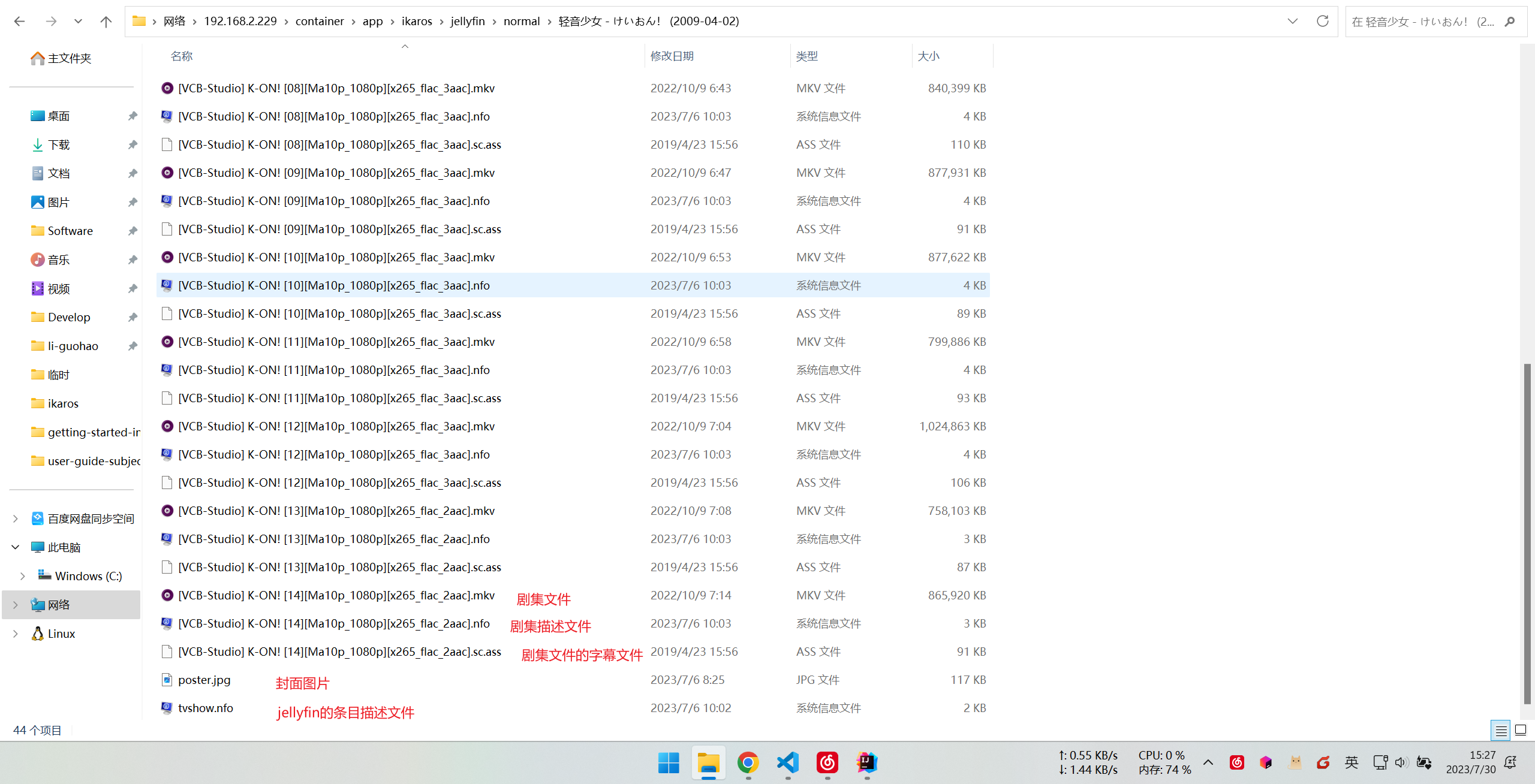The width and height of the screenshot is (1535, 784).
Task: Select the tvshow.nfo file icon
Action: point(167,708)
